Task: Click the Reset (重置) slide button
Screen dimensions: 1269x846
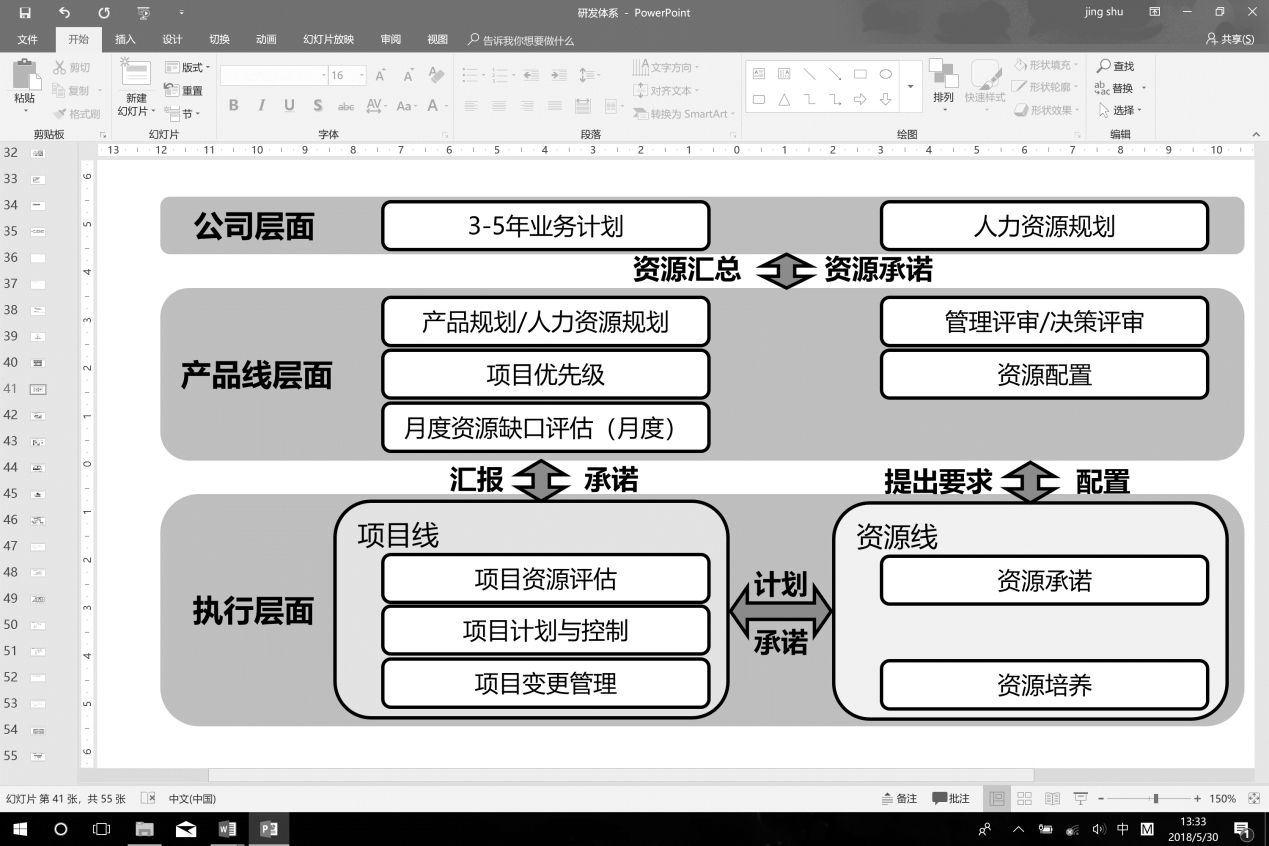Action: coord(185,91)
